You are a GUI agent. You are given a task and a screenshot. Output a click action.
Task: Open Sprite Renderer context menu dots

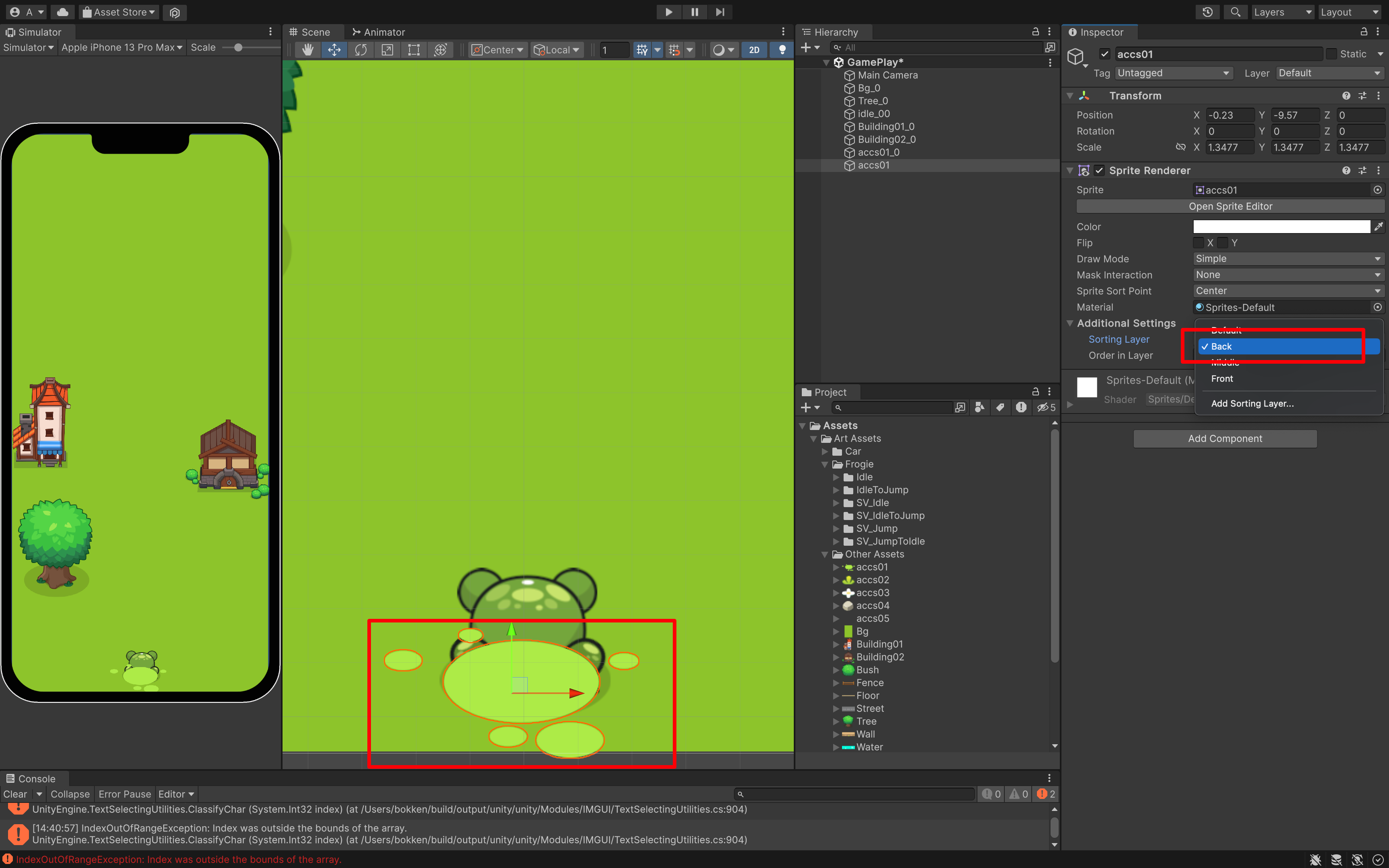click(1378, 170)
